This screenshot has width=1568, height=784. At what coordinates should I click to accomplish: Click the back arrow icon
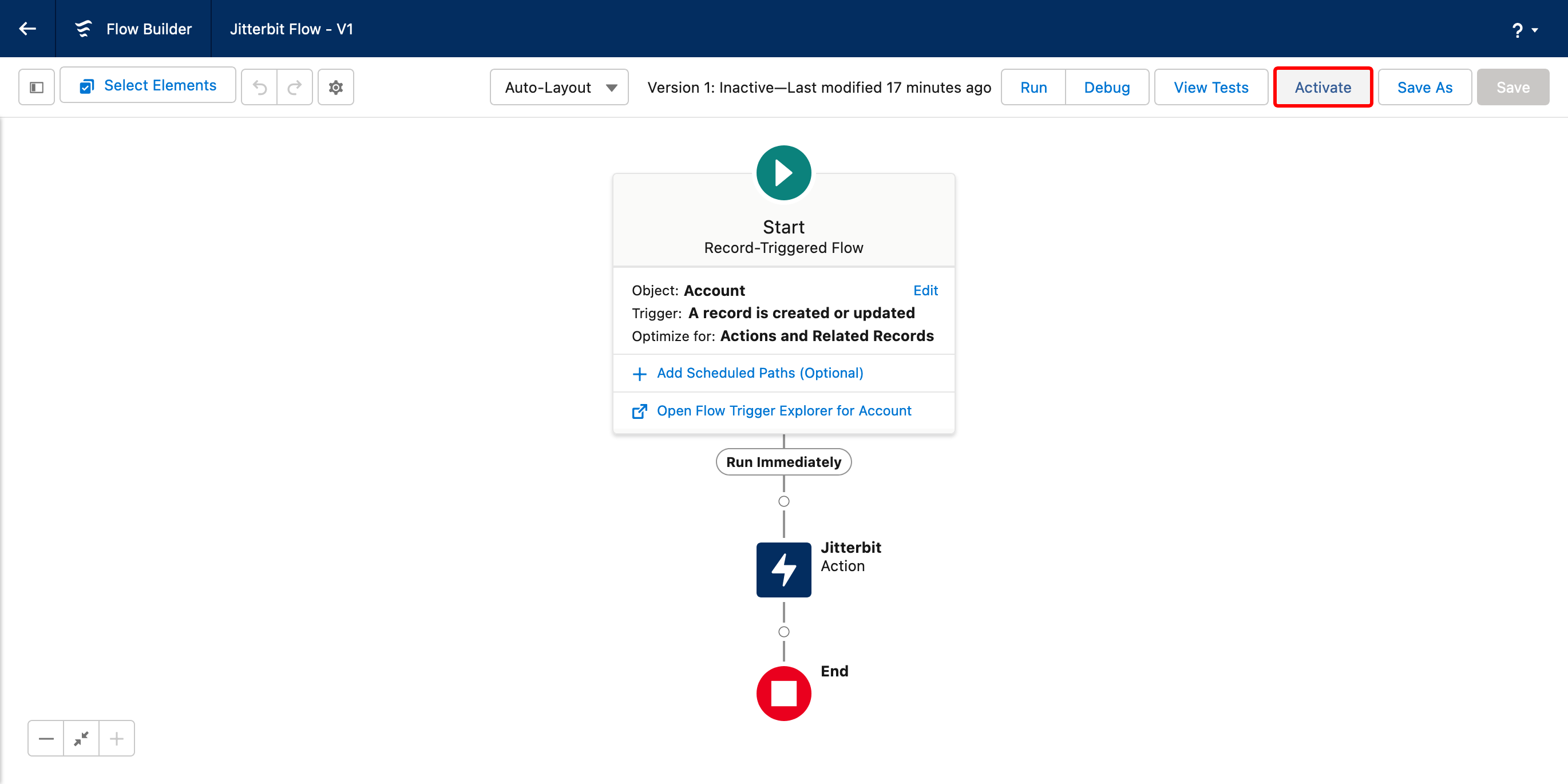pyautogui.click(x=27, y=29)
